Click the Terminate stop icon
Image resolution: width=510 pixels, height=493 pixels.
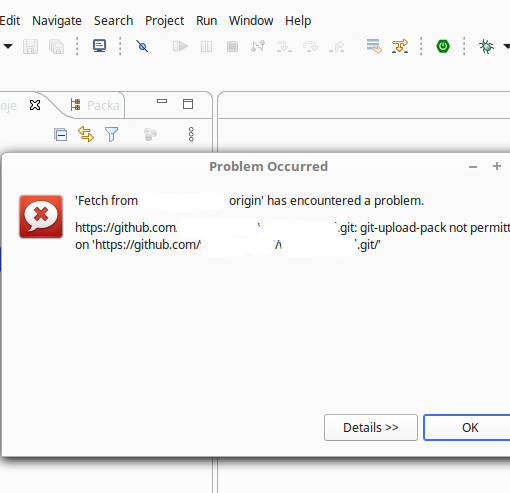tap(232, 46)
